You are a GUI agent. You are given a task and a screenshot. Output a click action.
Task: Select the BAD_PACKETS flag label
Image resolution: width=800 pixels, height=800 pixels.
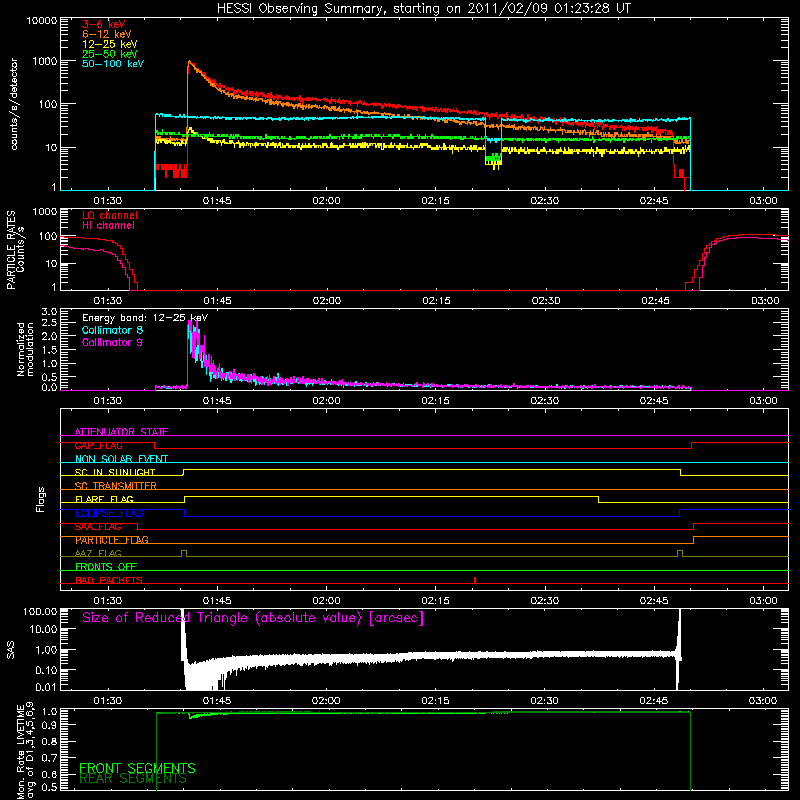109,580
